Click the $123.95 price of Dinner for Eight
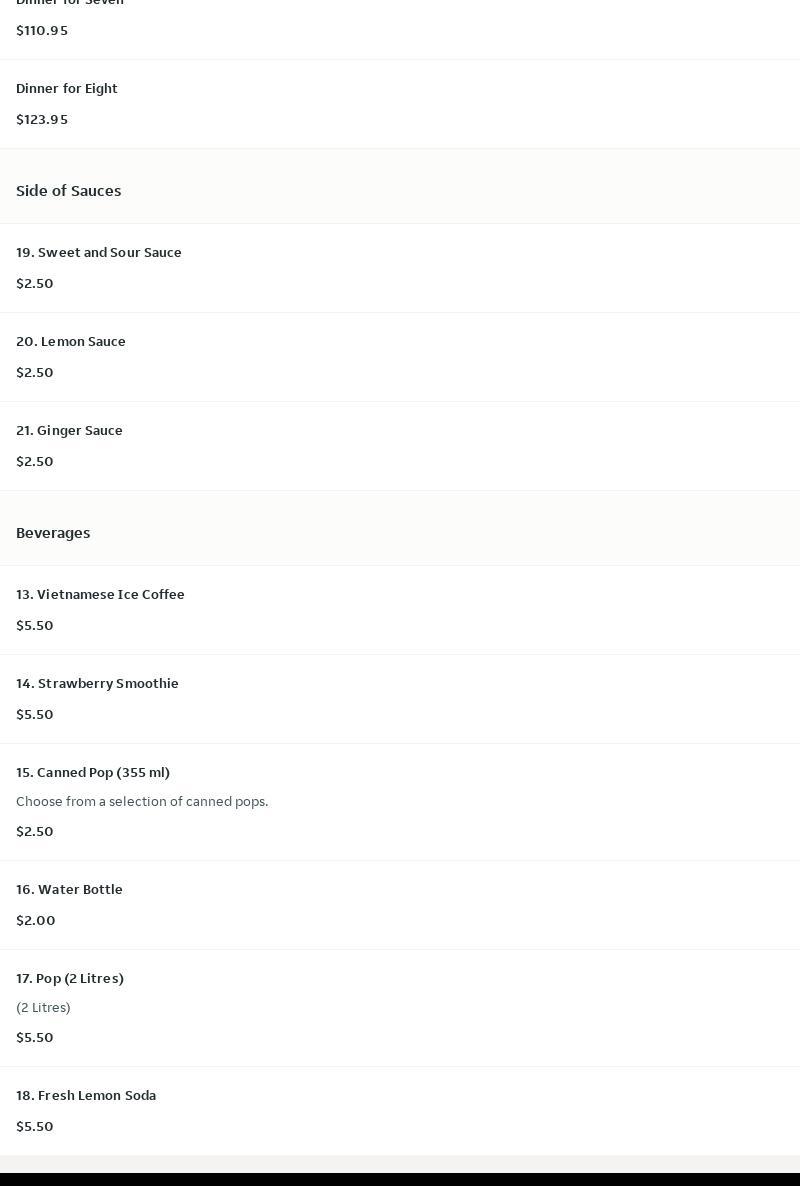 (42, 120)
